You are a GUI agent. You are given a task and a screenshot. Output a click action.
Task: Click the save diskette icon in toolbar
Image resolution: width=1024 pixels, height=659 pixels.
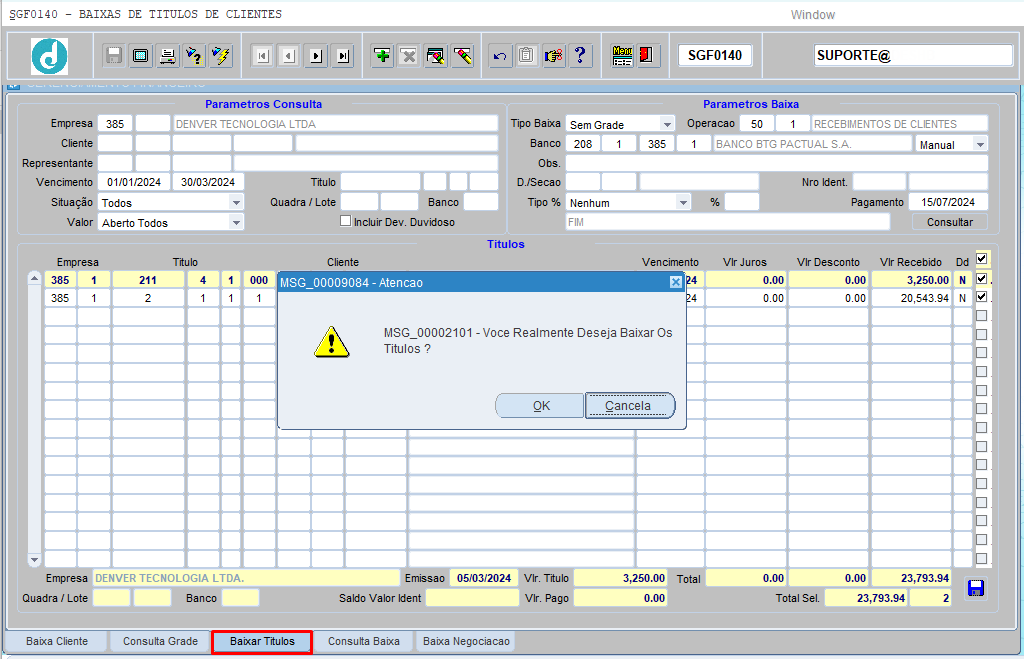114,56
